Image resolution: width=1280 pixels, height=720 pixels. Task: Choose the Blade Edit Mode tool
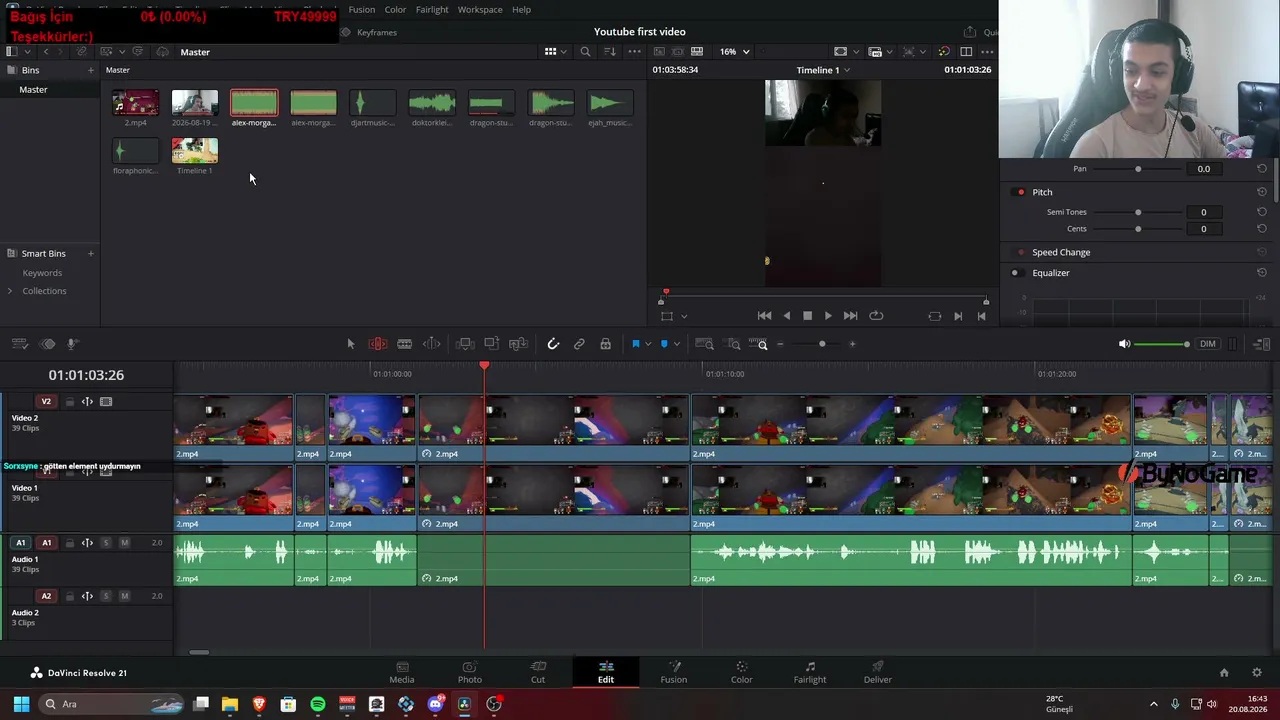click(x=404, y=344)
